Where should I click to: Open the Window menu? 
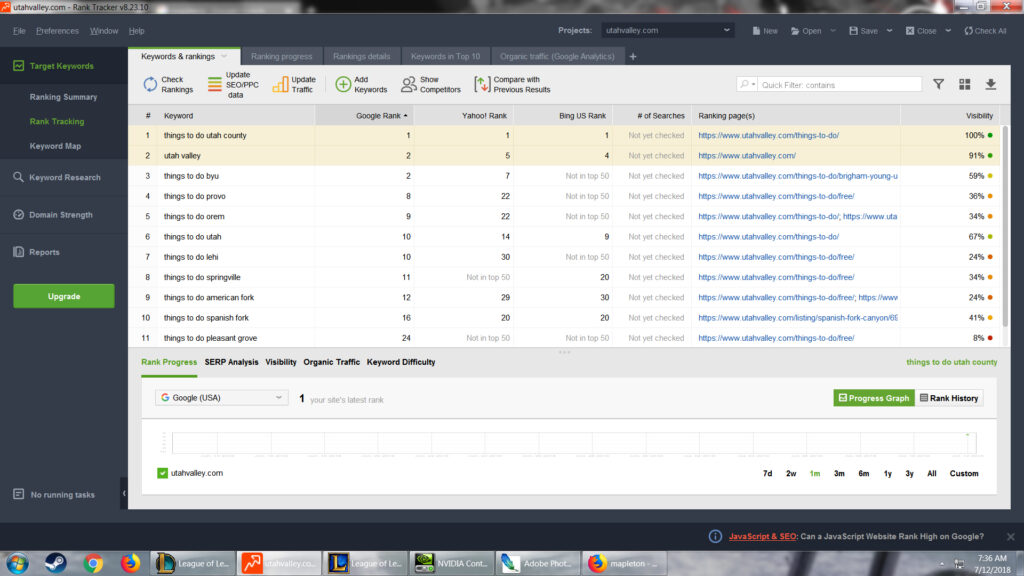pos(104,31)
